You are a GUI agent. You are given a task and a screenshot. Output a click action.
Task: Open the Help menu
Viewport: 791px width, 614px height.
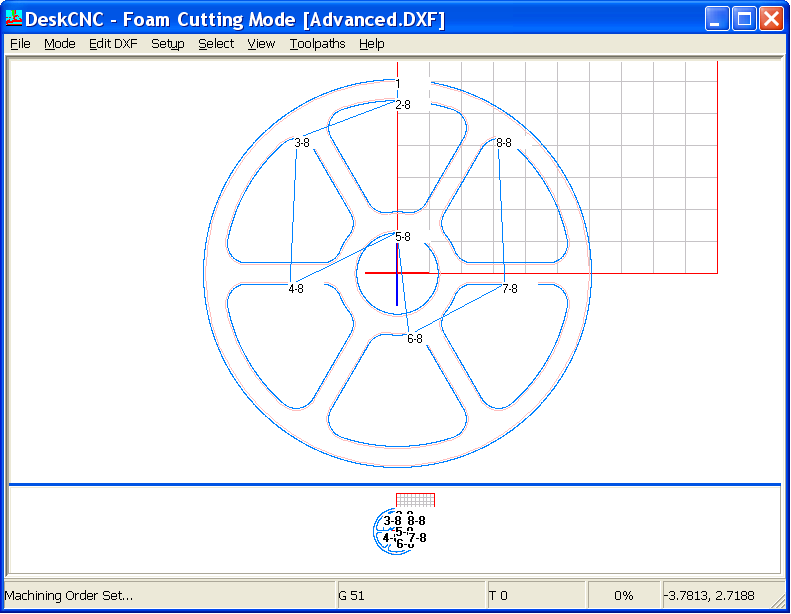372,44
